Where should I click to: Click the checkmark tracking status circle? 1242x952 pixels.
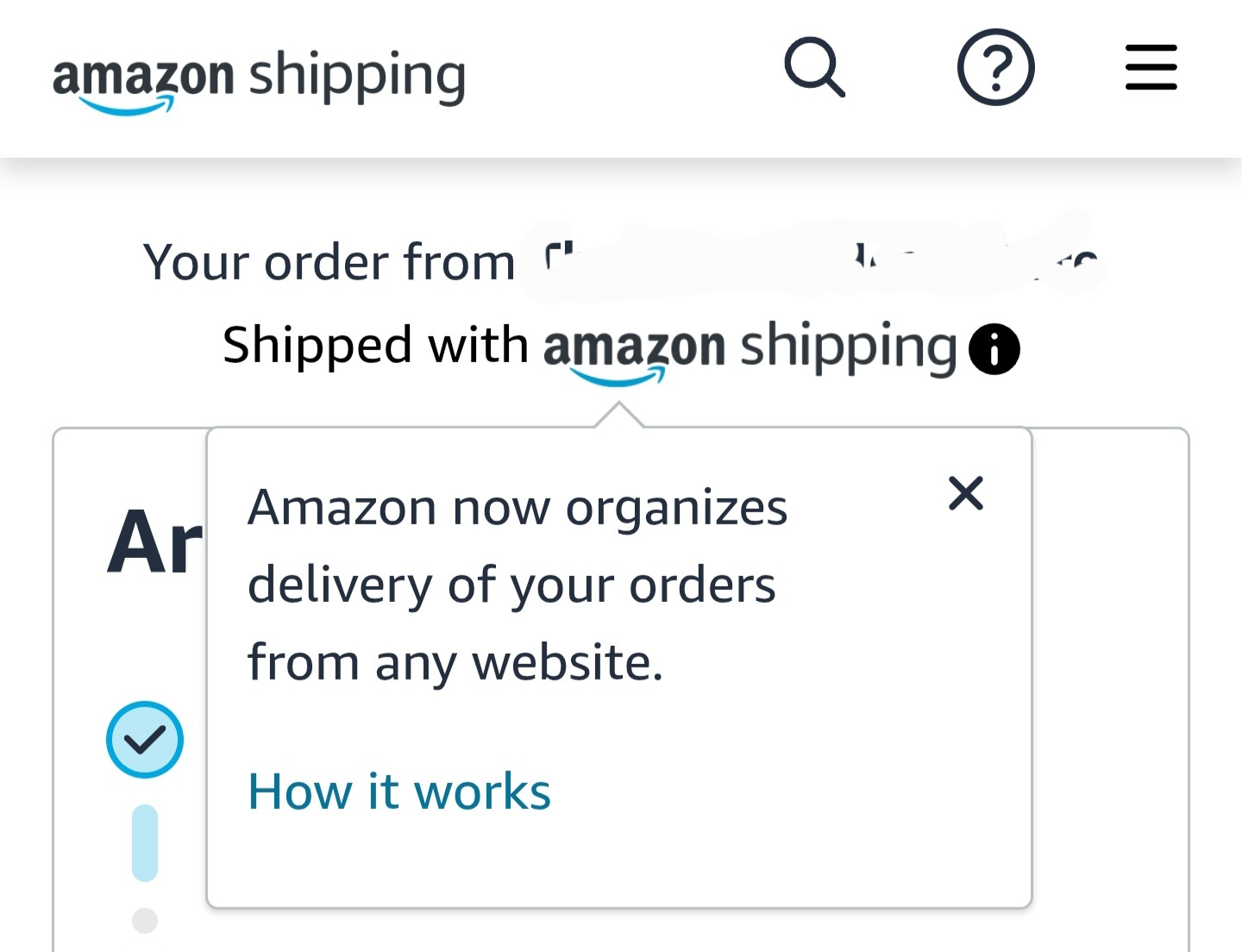(144, 740)
